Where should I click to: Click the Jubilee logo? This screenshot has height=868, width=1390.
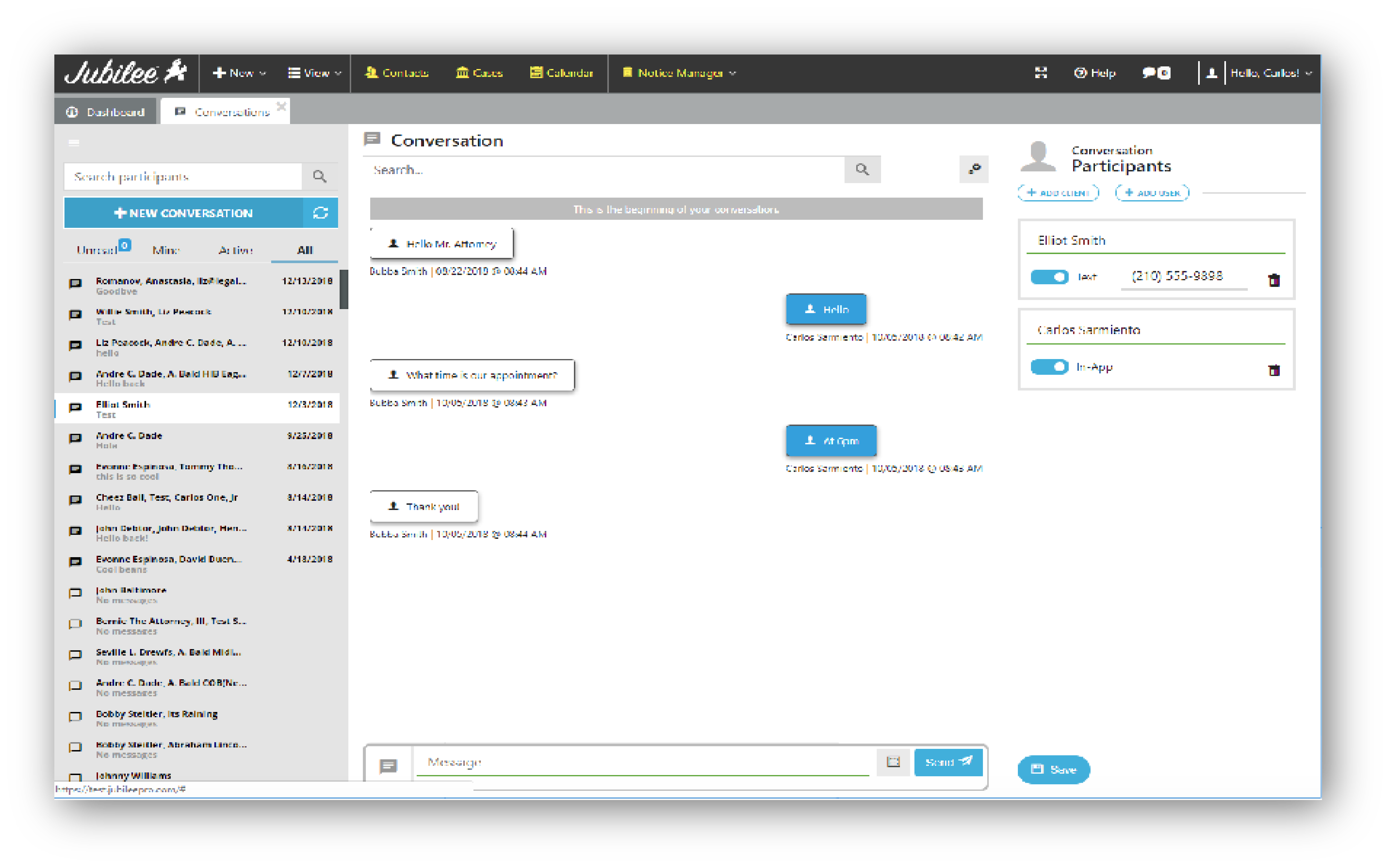[126, 73]
